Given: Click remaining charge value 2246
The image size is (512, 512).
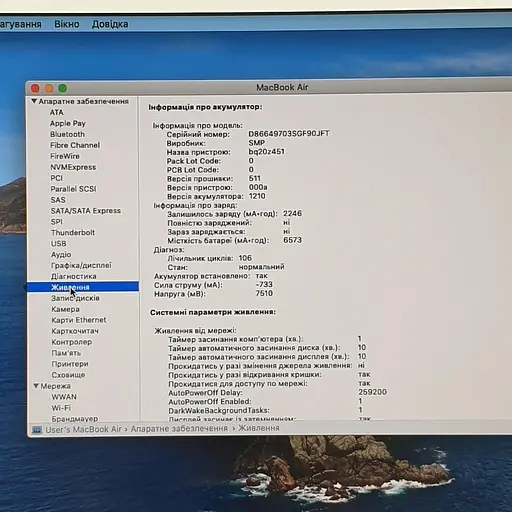Looking at the screenshot, I should pyautogui.click(x=292, y=213).
